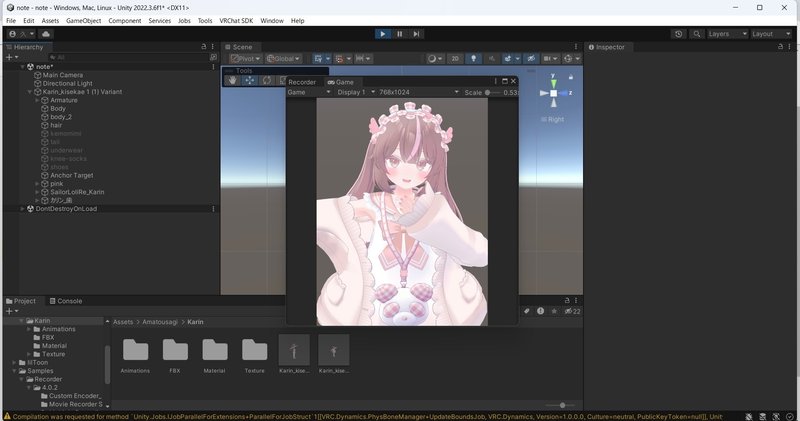Expand the Armature object
The image size is (800, 421).
tap(37, 101)
